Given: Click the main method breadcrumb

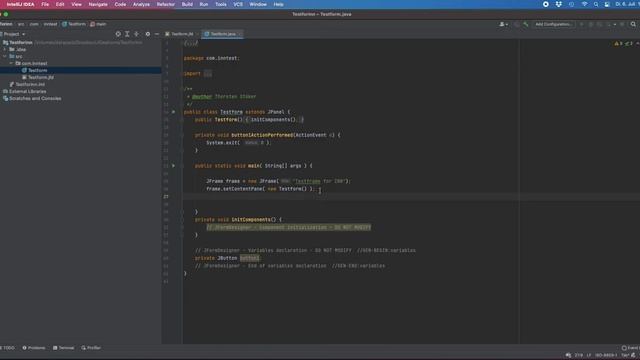Looking at the screenshot, I should click(98, 24).
